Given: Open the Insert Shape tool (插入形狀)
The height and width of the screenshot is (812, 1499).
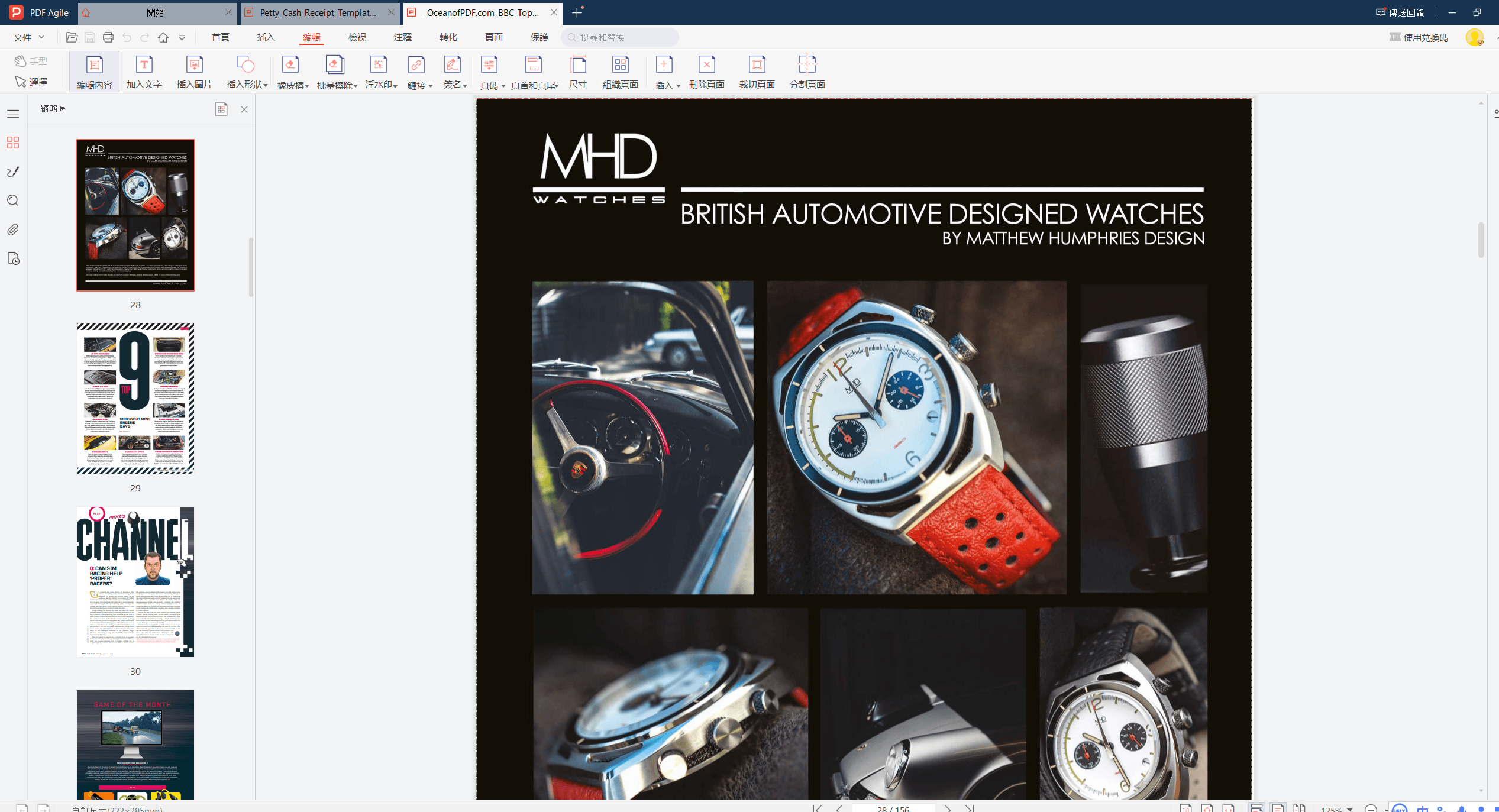Looking at the screenshot, I should click(x=244, y=72).
